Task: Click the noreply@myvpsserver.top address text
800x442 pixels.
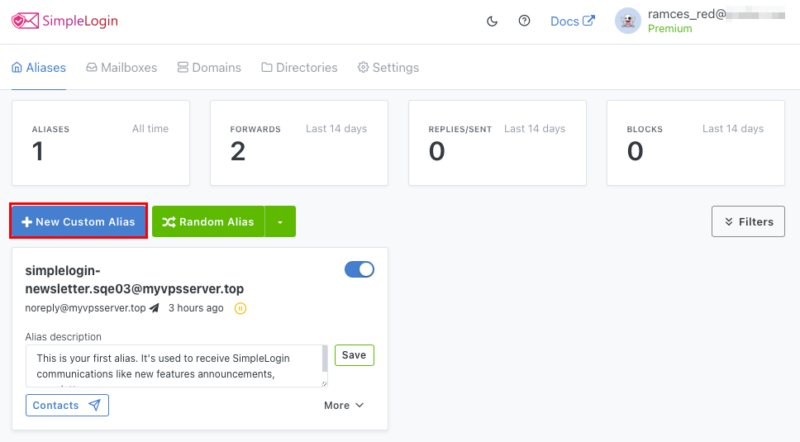Action: coord(85,308)
